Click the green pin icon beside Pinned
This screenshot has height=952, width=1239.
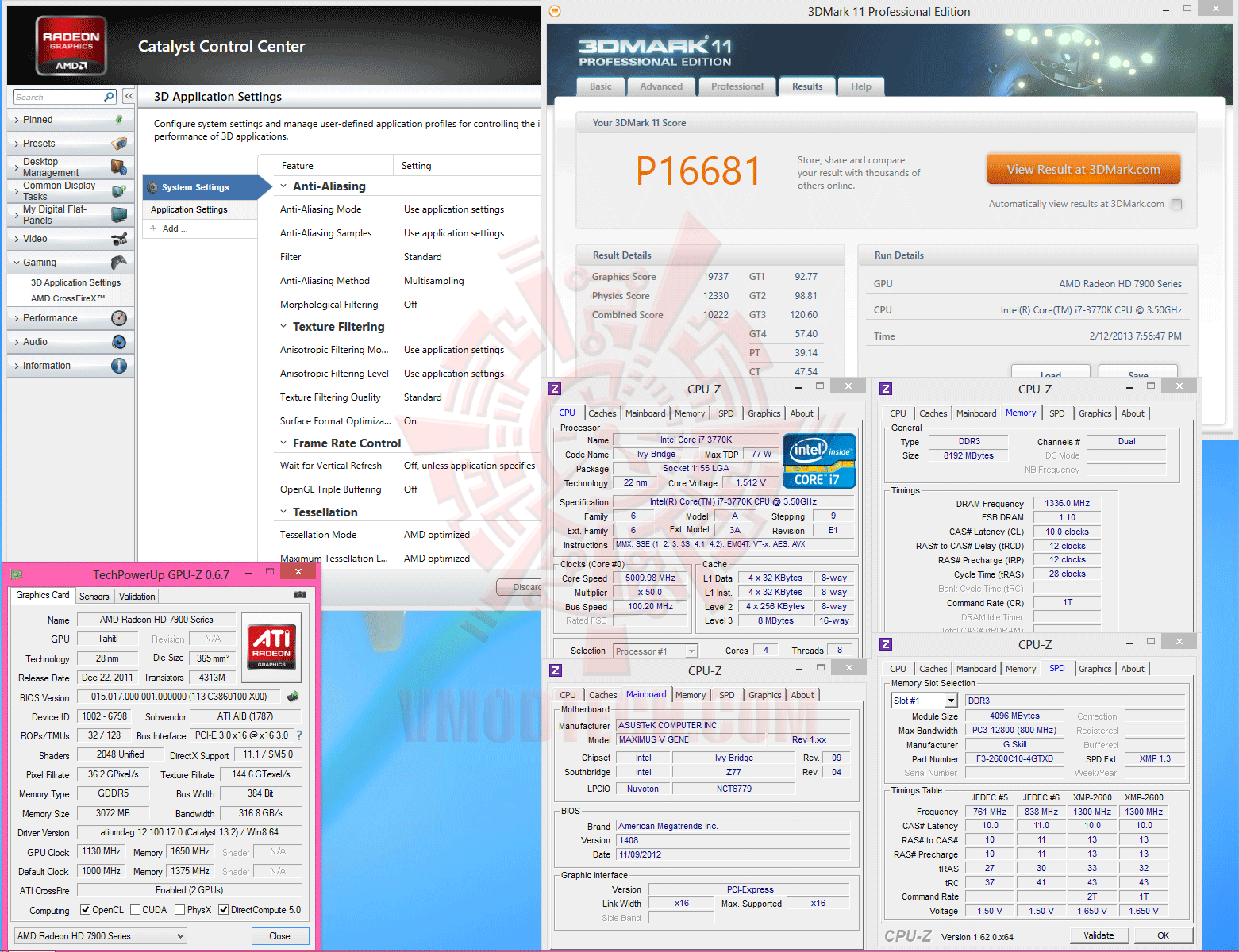click(x=119, y=120)
